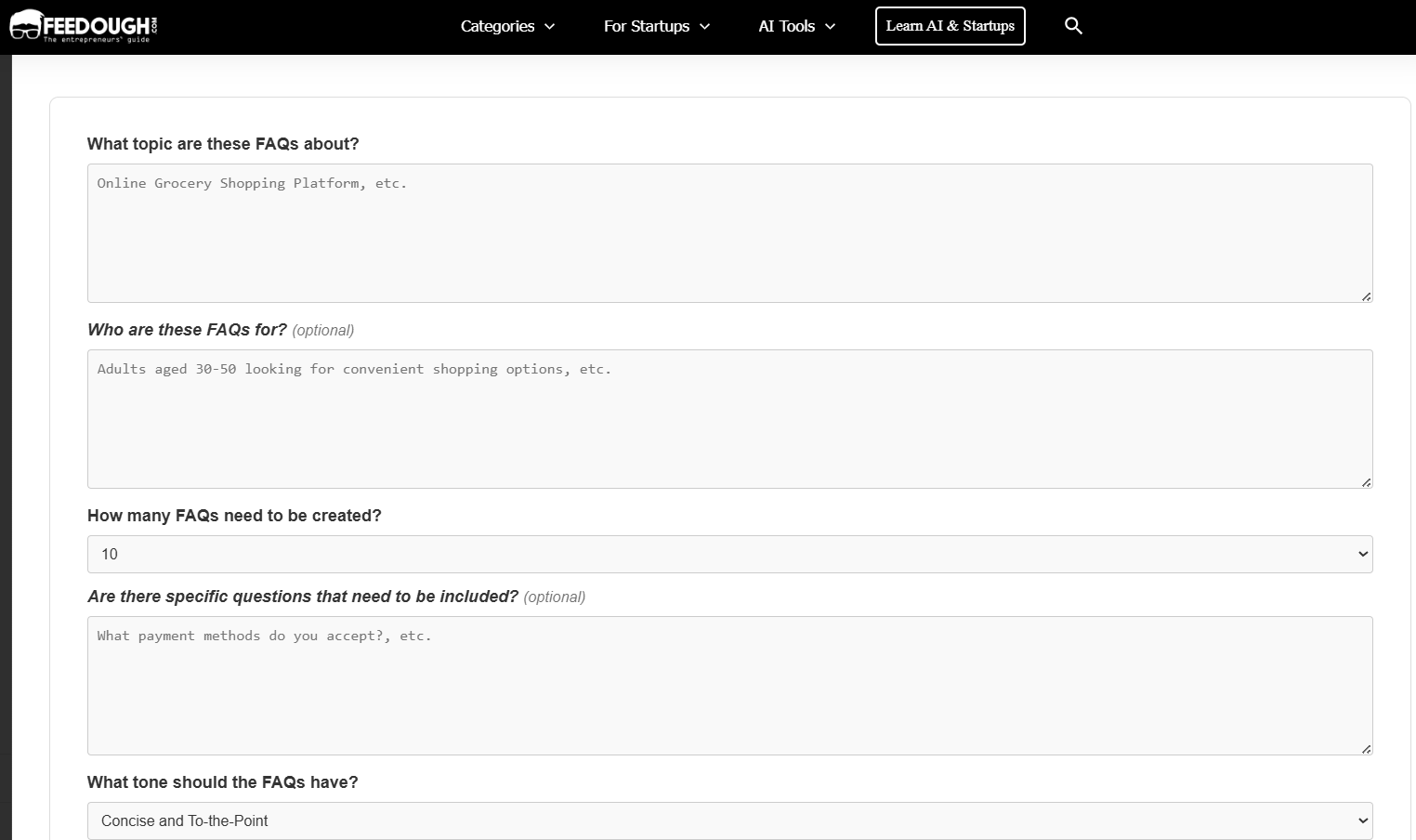Image resolution: width=1416 pixels, height=840 pixels.
Task: Open the For Startups menu
Action: pyautogui.click(x=657, y=26)
